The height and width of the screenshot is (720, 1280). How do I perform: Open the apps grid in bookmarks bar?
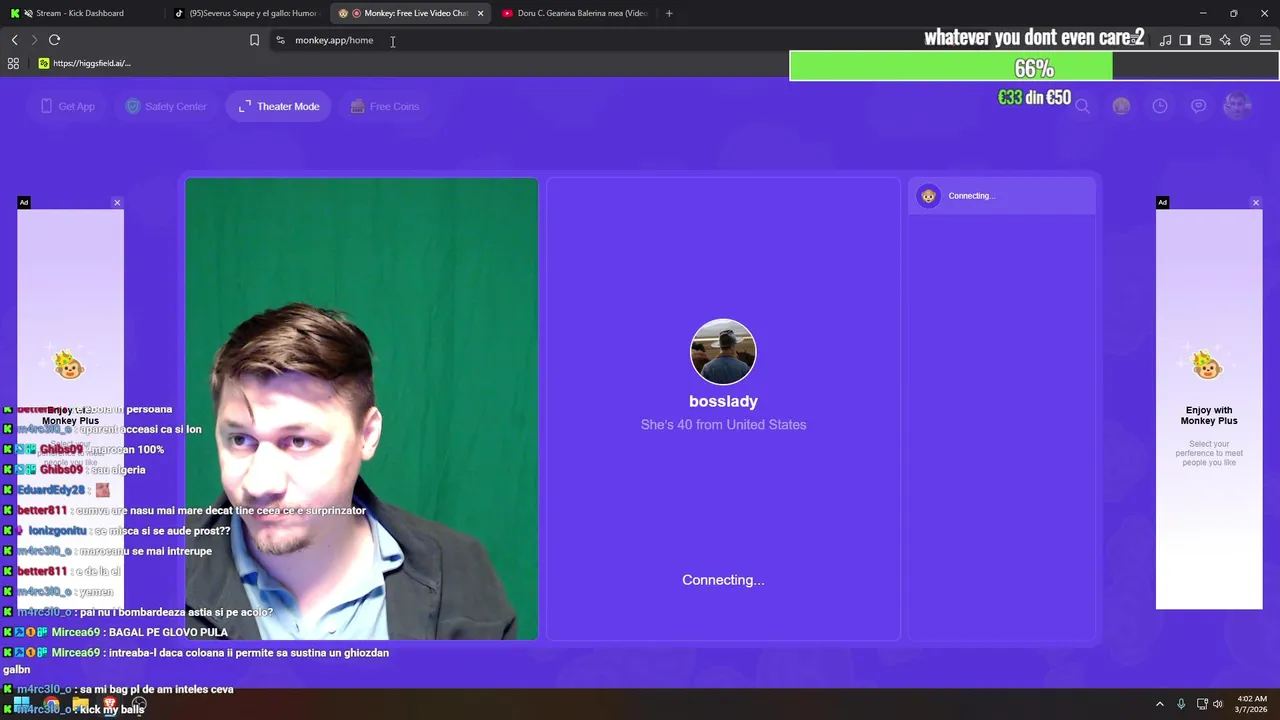13,63
